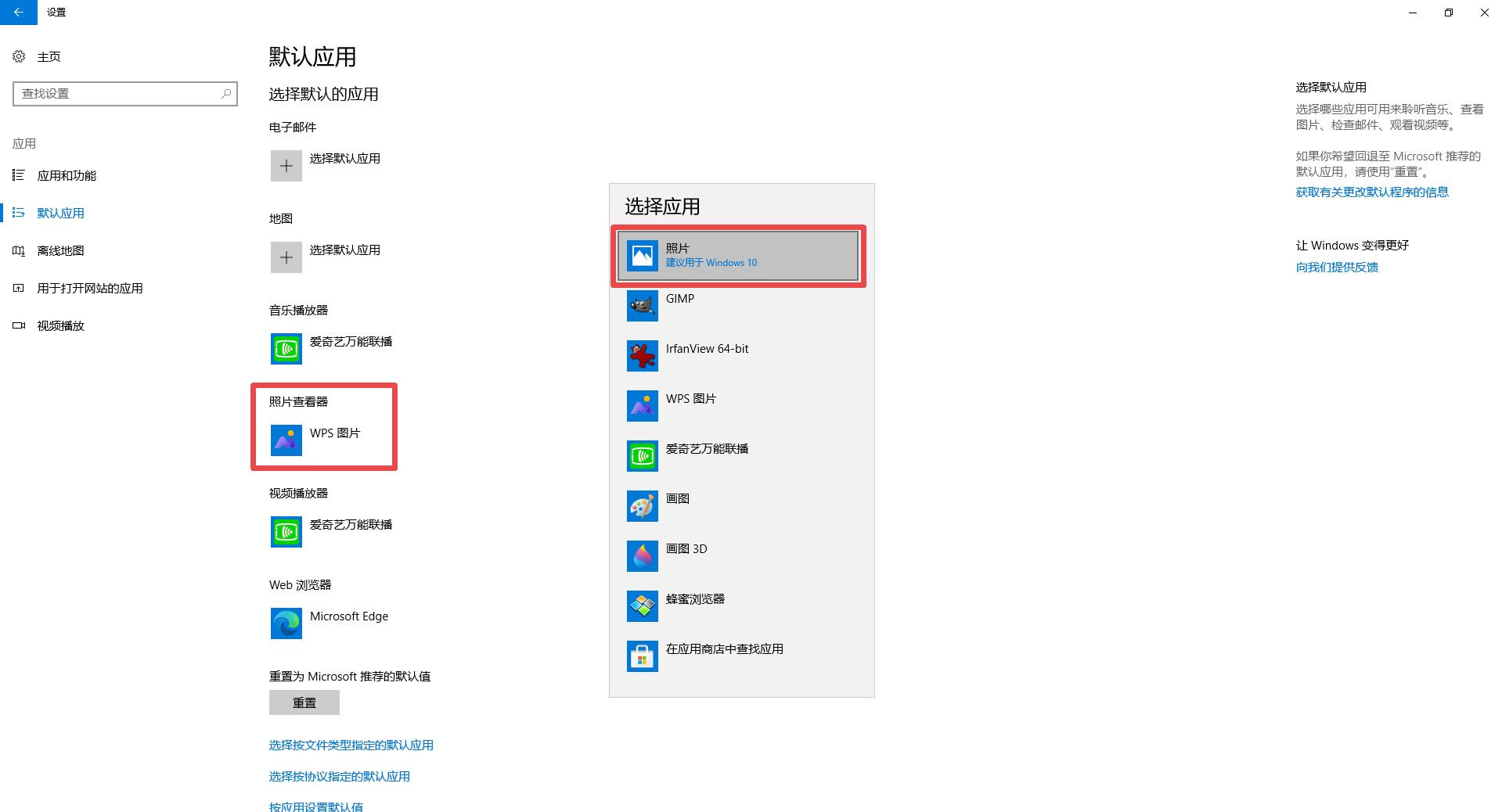
Task: Click 爱奇艺万能联播 label under 视频播放器
Action: [351, 525]
